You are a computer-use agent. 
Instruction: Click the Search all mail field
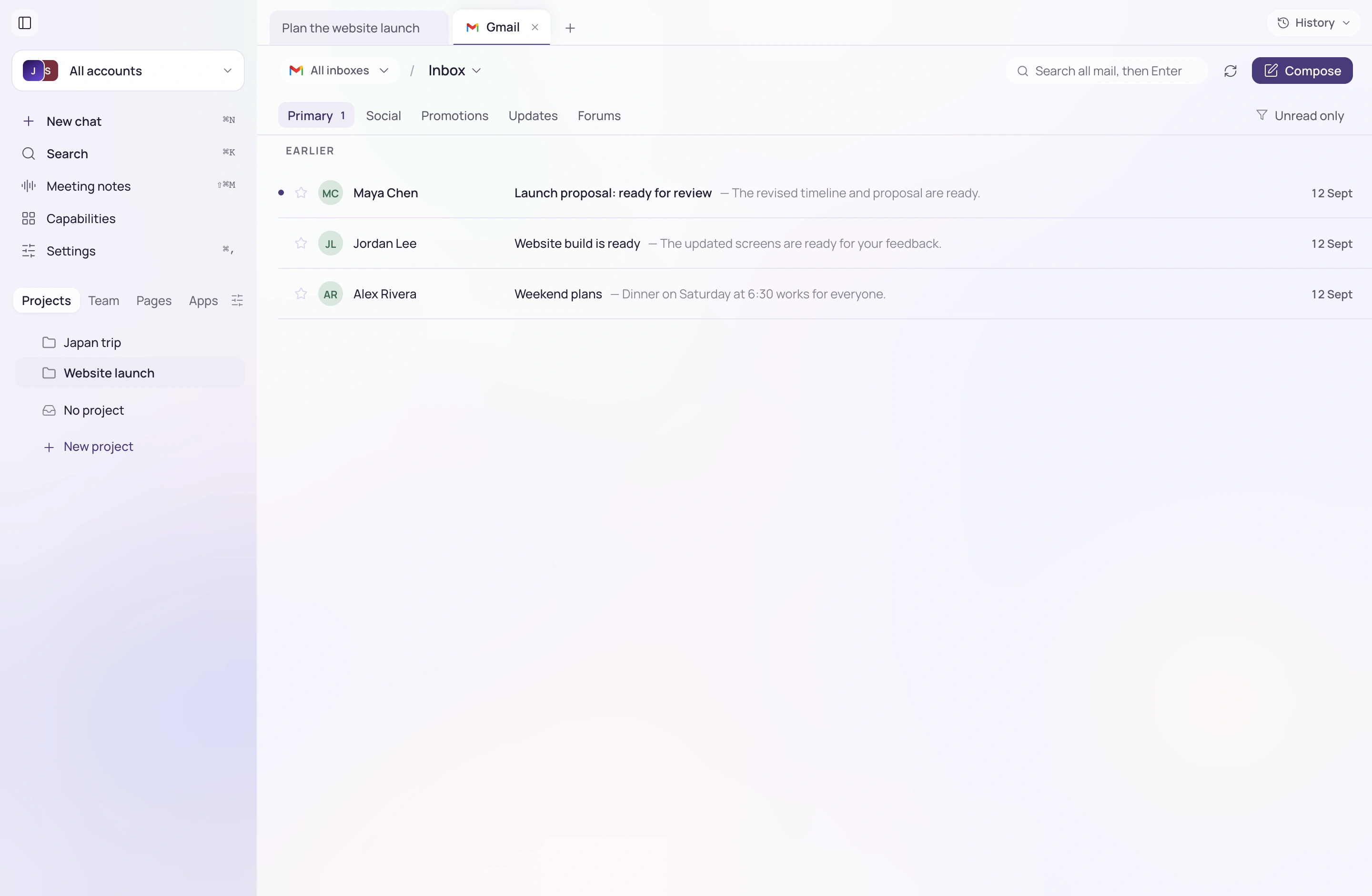[x=1107, y=71]
